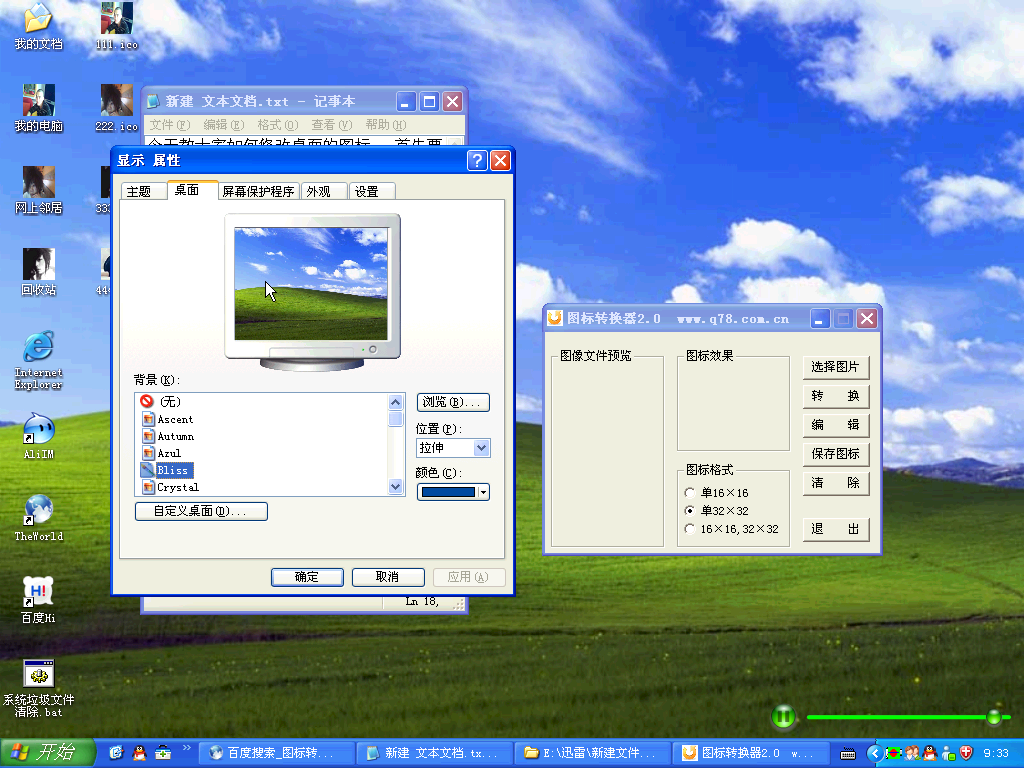Open the 回收站 desktop icon
This screenshot has width=1024, height=768.
[39, 273]
